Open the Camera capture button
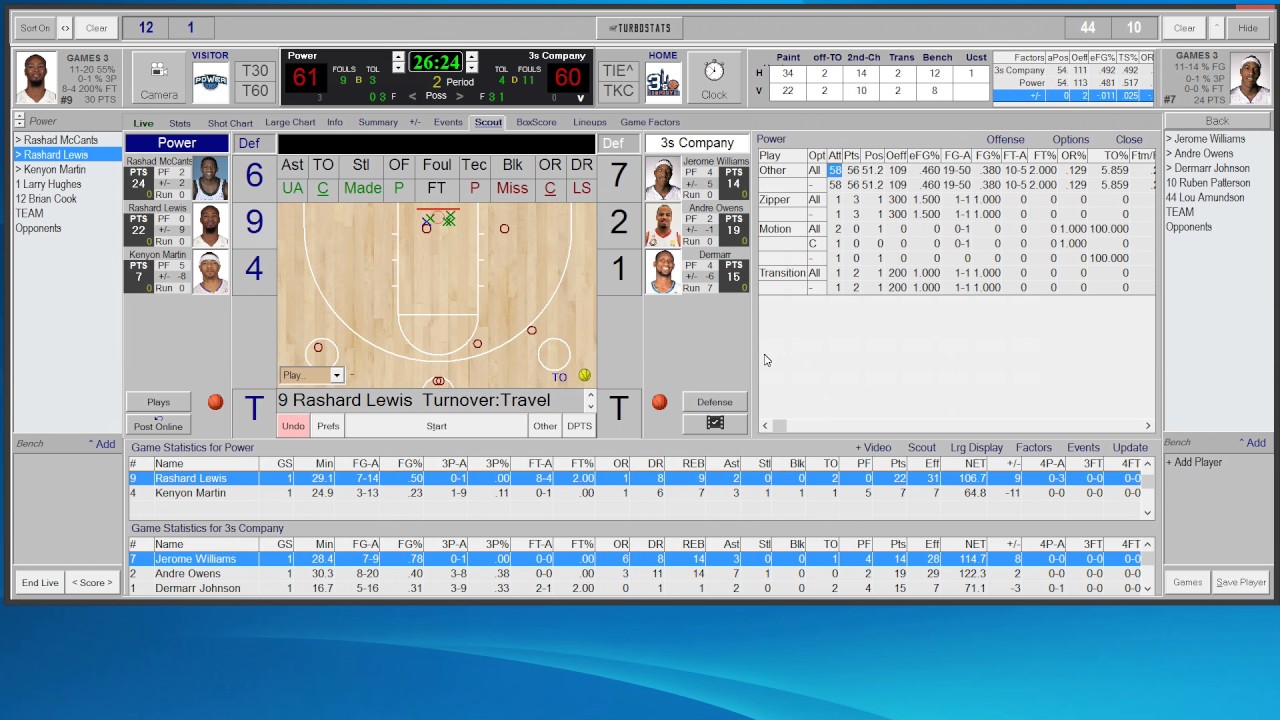Image resolution: width=1280 pixels, height=720 pixels. (x=158, y=78)
